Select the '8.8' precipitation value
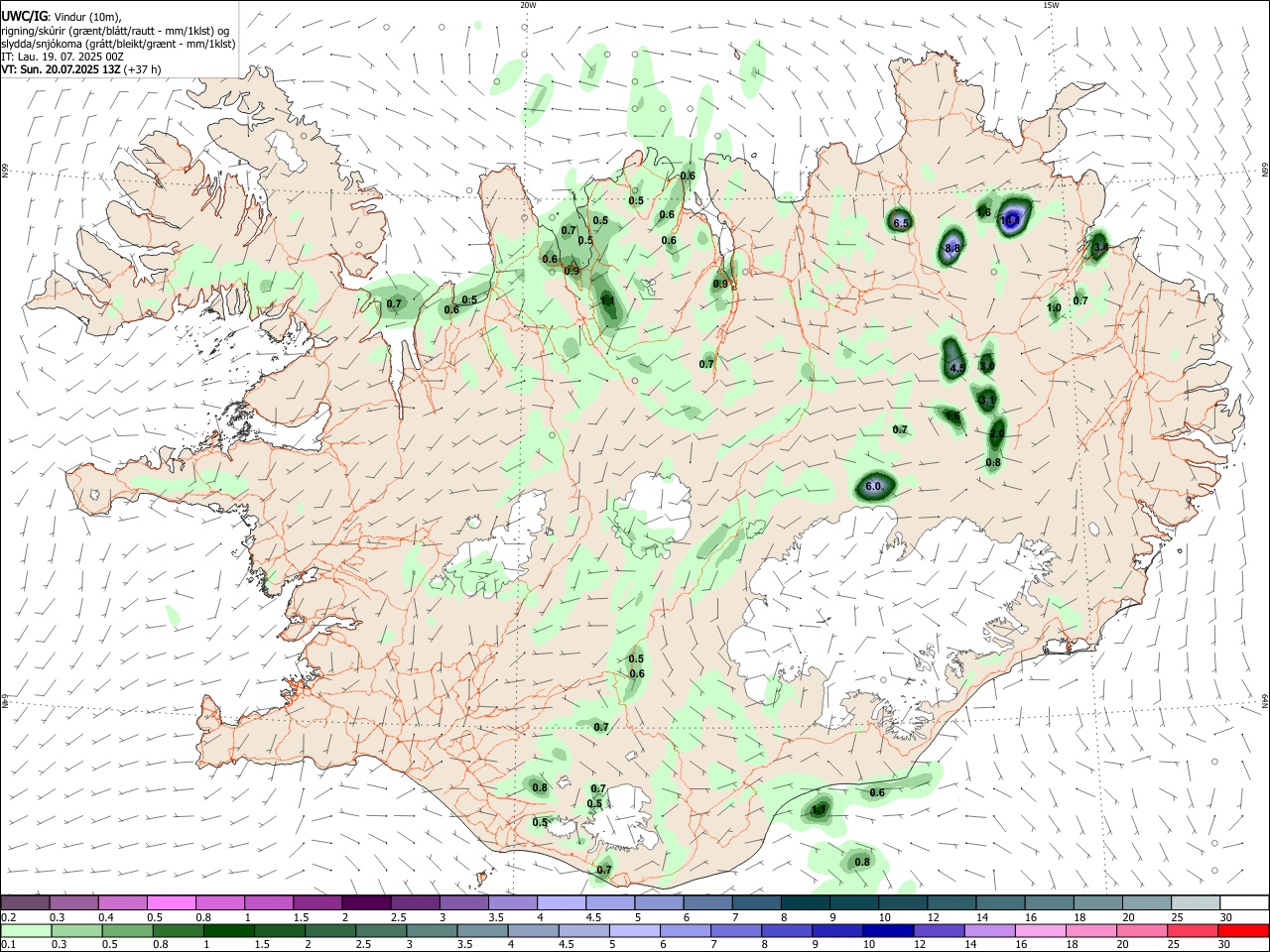Screen dimensions: 1270x952 coord(952,248)
